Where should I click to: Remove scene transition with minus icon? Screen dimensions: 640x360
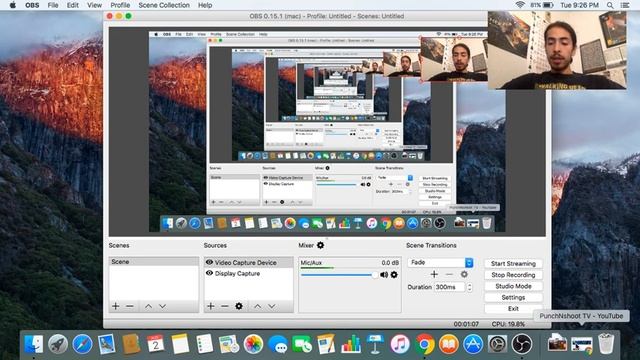[x=449, y=274]
